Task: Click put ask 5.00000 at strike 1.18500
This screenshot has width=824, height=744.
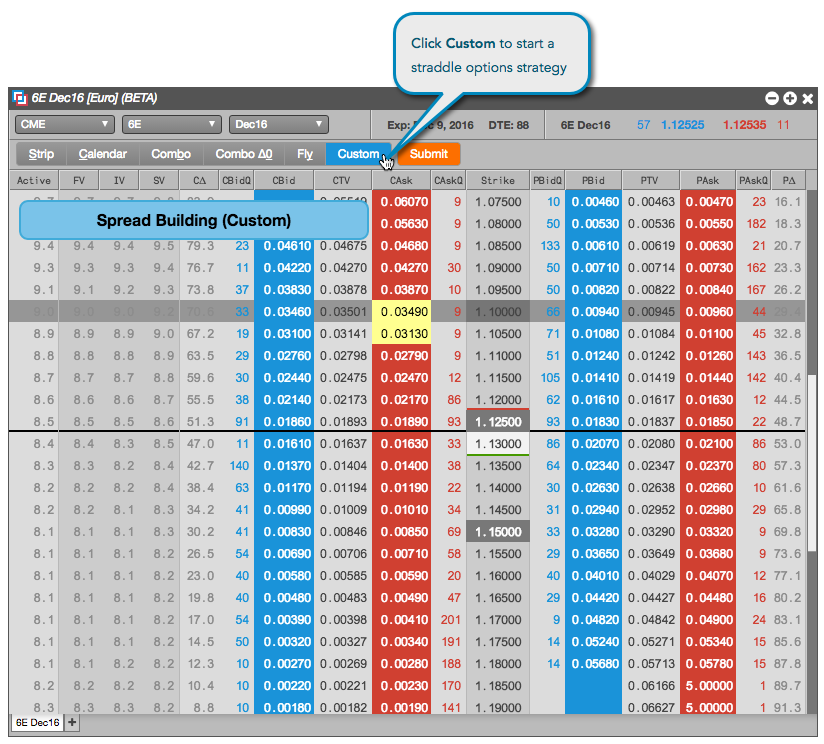Action: click(708, 686)
